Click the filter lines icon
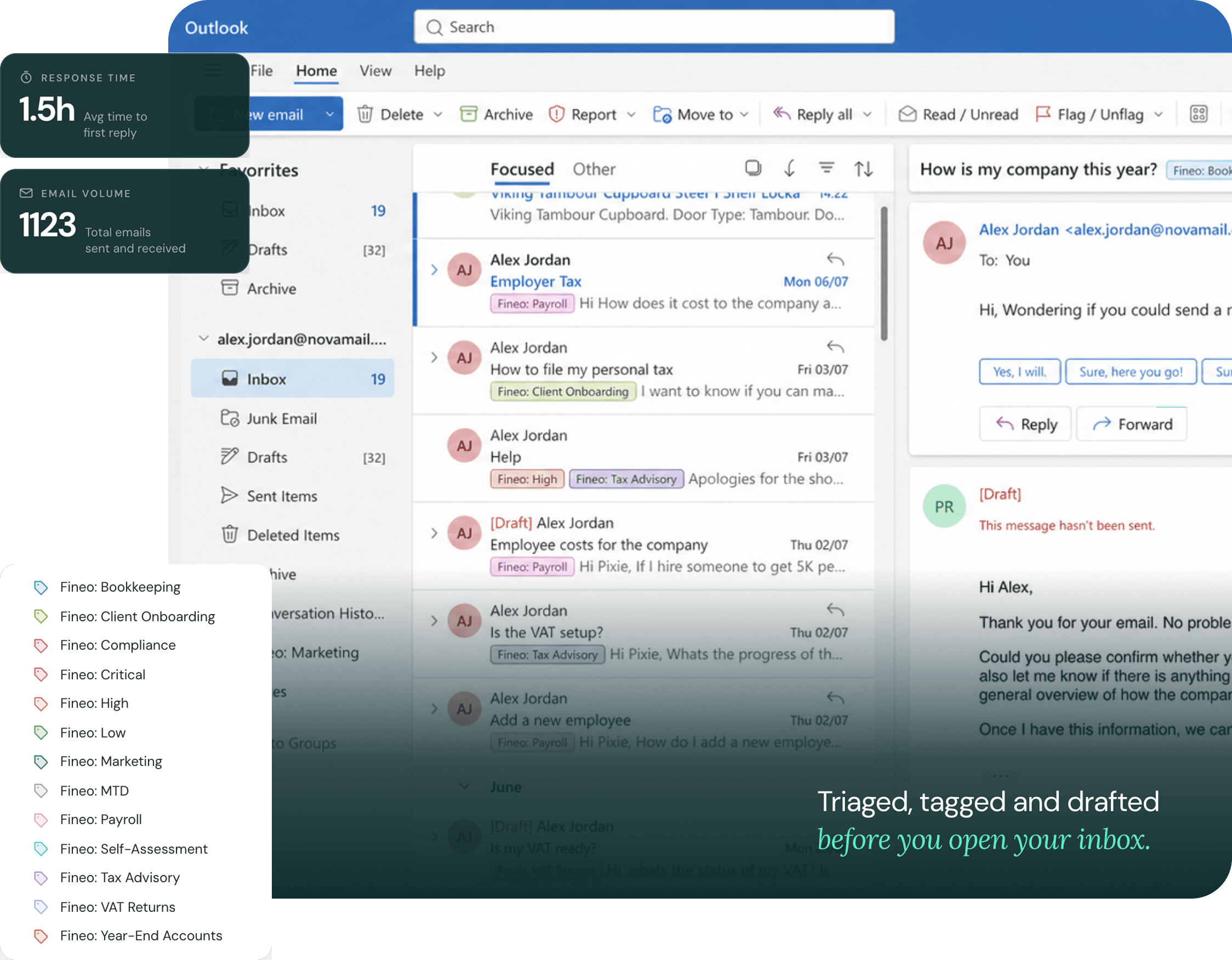Image resolution: width=1232 pixels, height=960 pixels. pyautogui.click(x=826, y=168)
